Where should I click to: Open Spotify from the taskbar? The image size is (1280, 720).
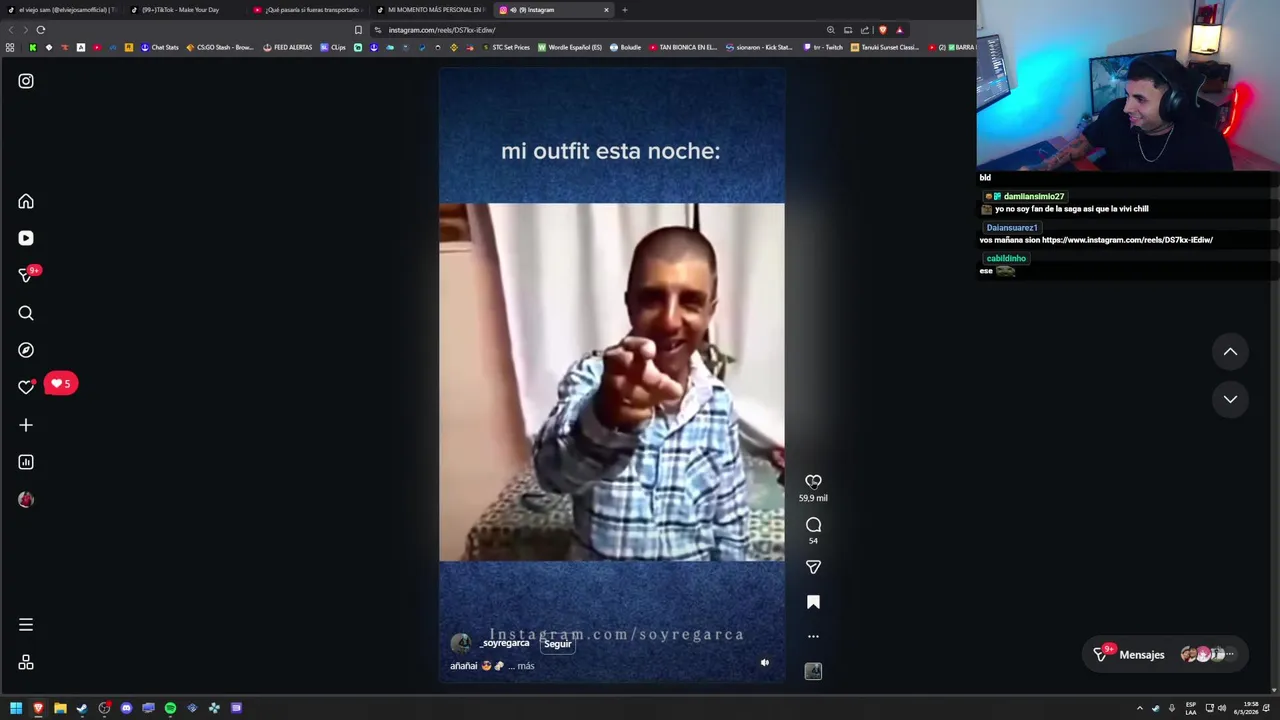point(170,708)
